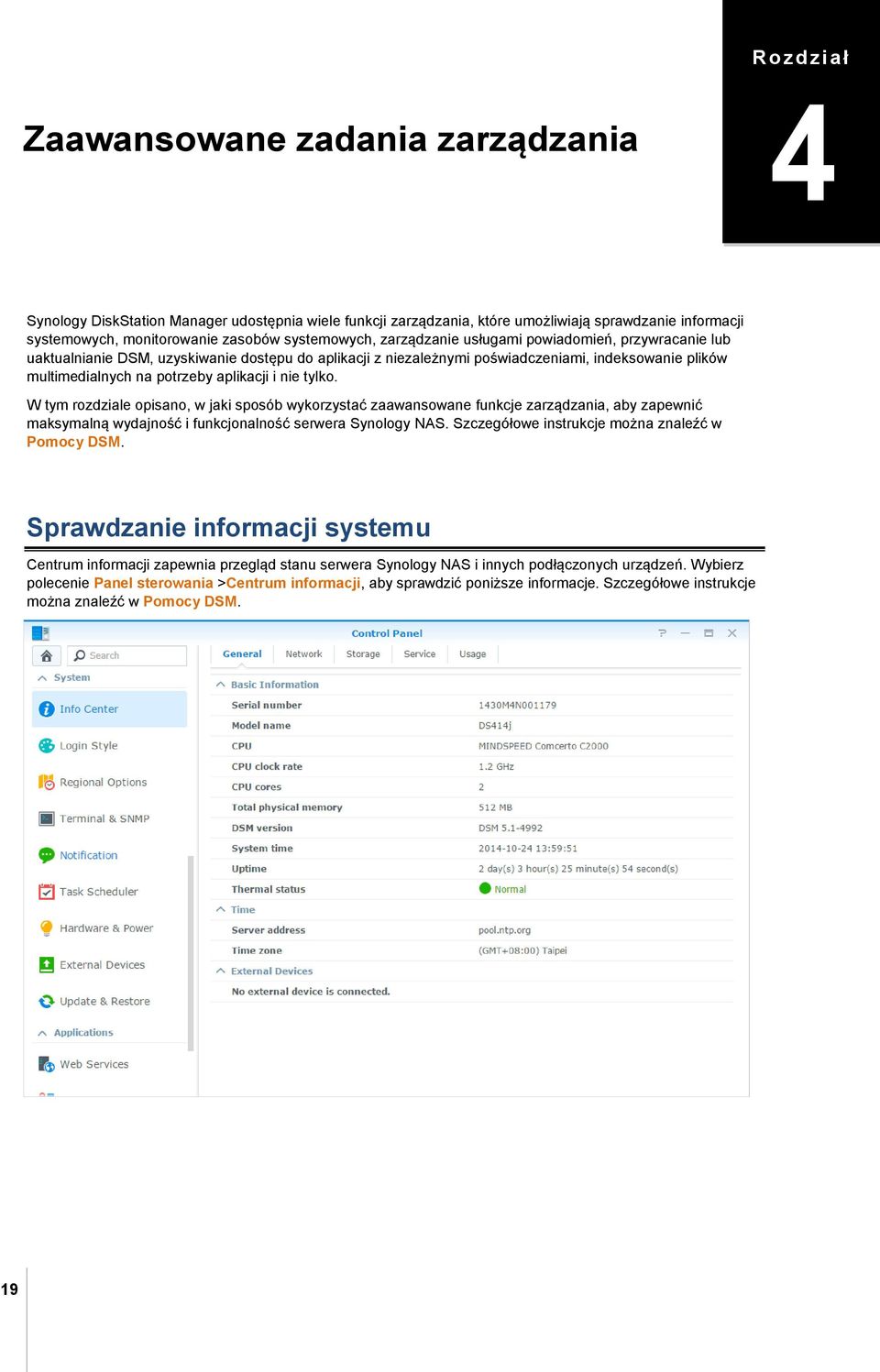880x1372 pixels.
Task: Close the Control Panel window
Action: coord(732,633)
